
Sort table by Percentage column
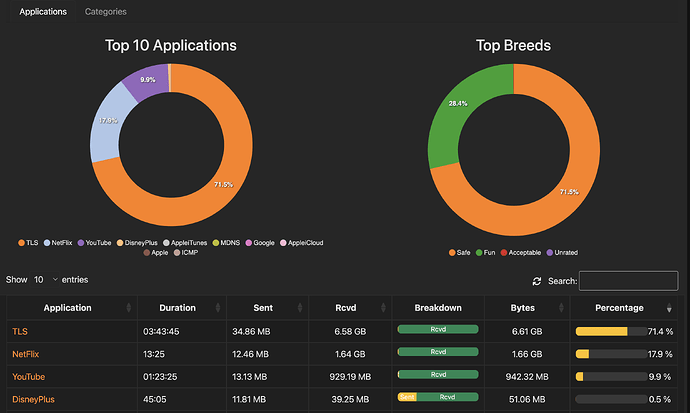[x=624, y=308]
